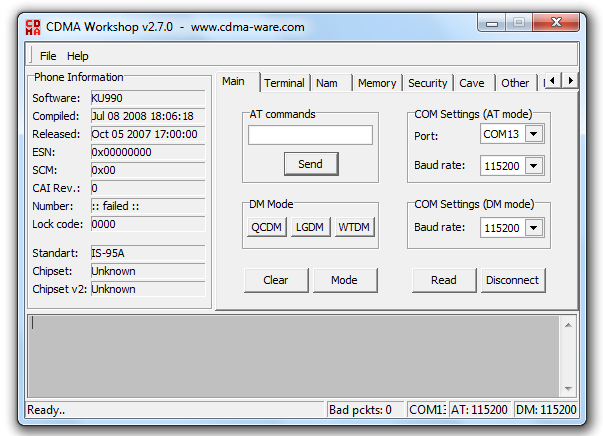
Task: Switch to the Security tab
Action: (427, 83)
